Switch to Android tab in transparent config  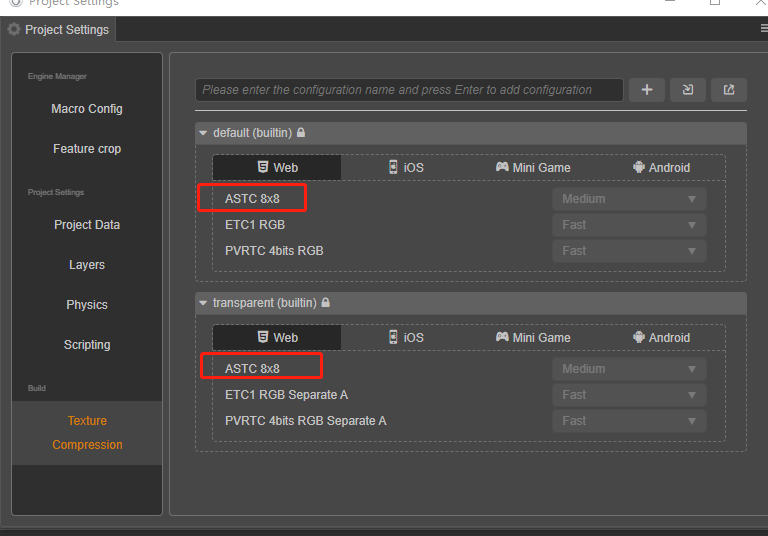[661, 338]
